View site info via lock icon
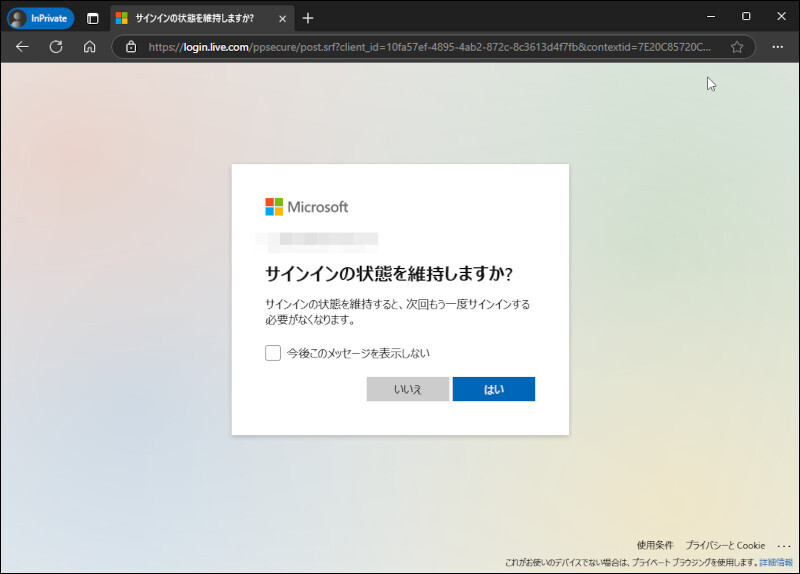Image resolution: width=800 pixels, height=574 pixels. (131, 47)
